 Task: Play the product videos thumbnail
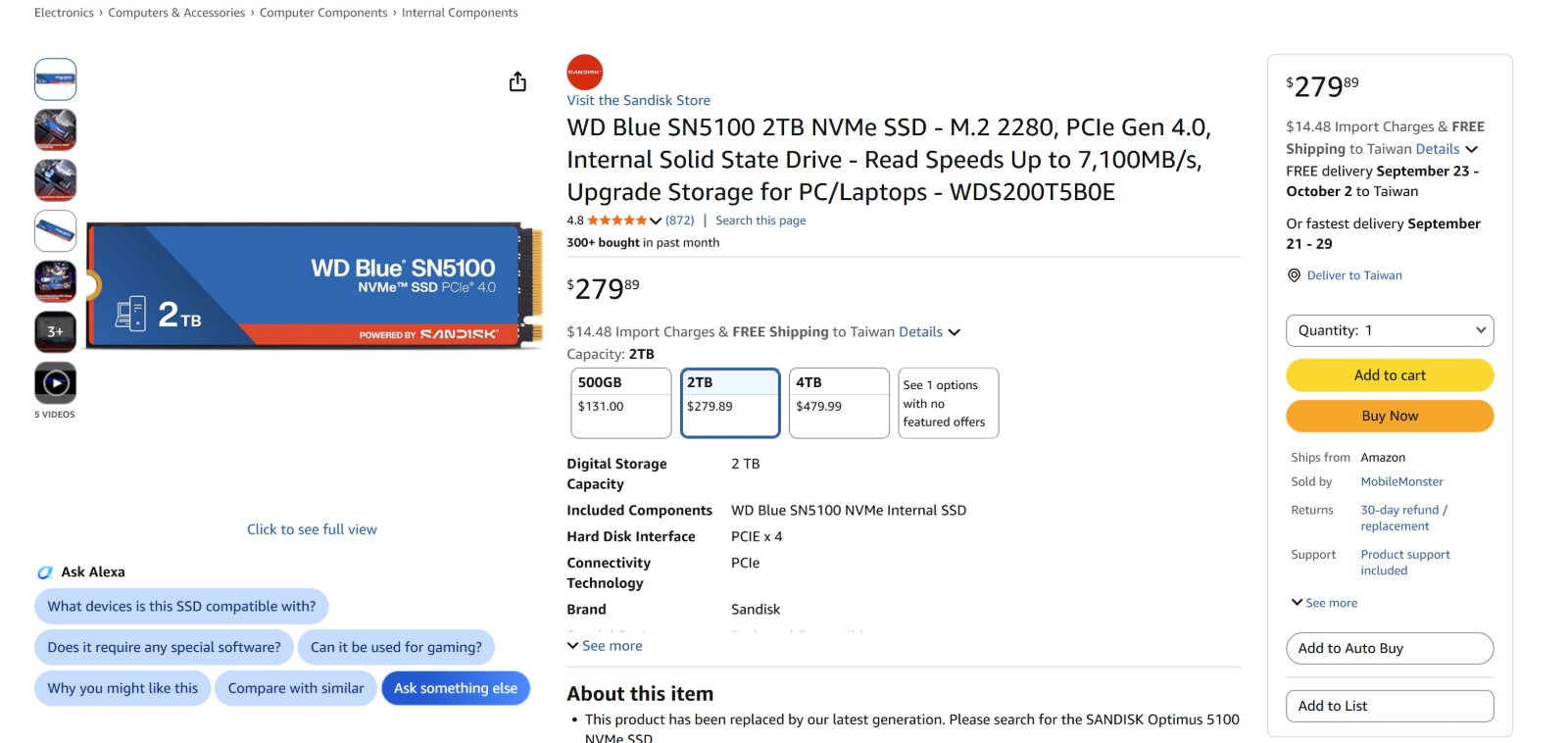(56, 383)
